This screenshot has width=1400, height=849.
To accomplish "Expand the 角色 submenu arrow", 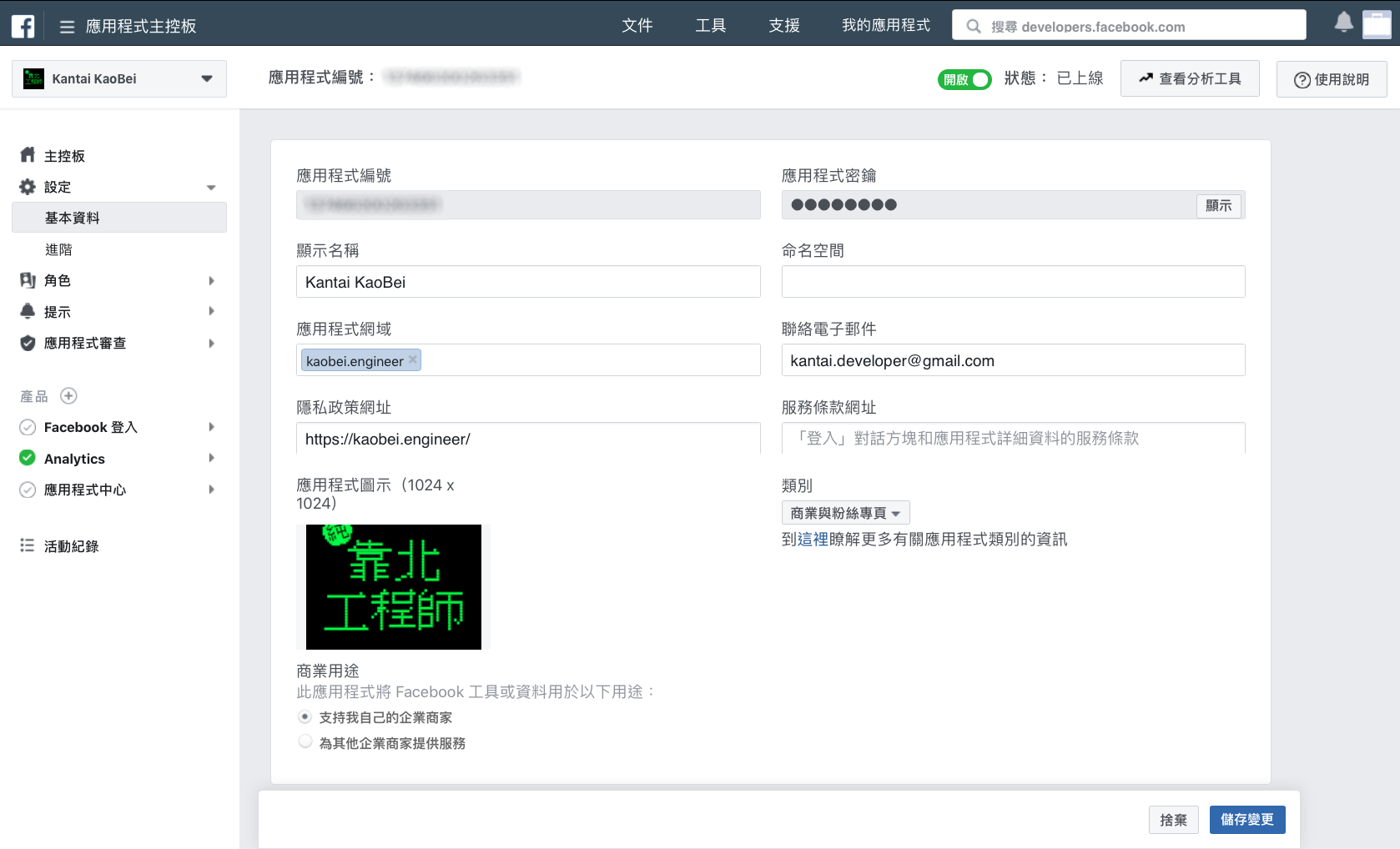I will 211,281.
